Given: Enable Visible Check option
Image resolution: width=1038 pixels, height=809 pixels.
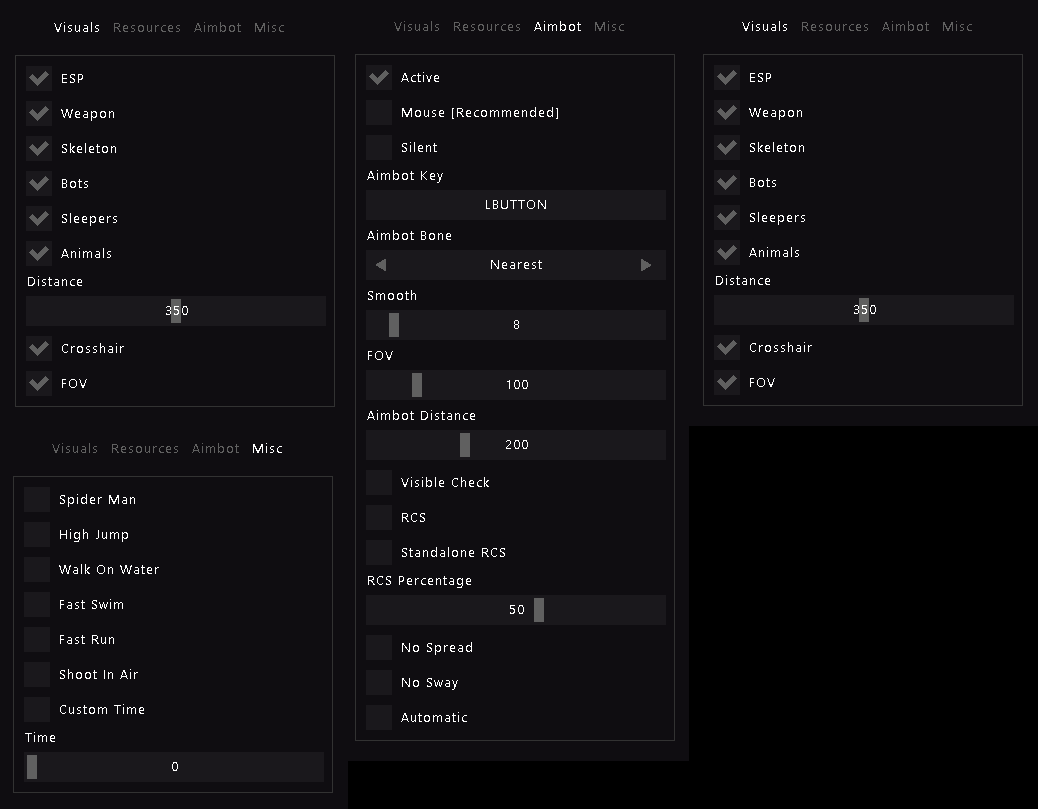Looking at the screenshot, I should click(379, 483).
